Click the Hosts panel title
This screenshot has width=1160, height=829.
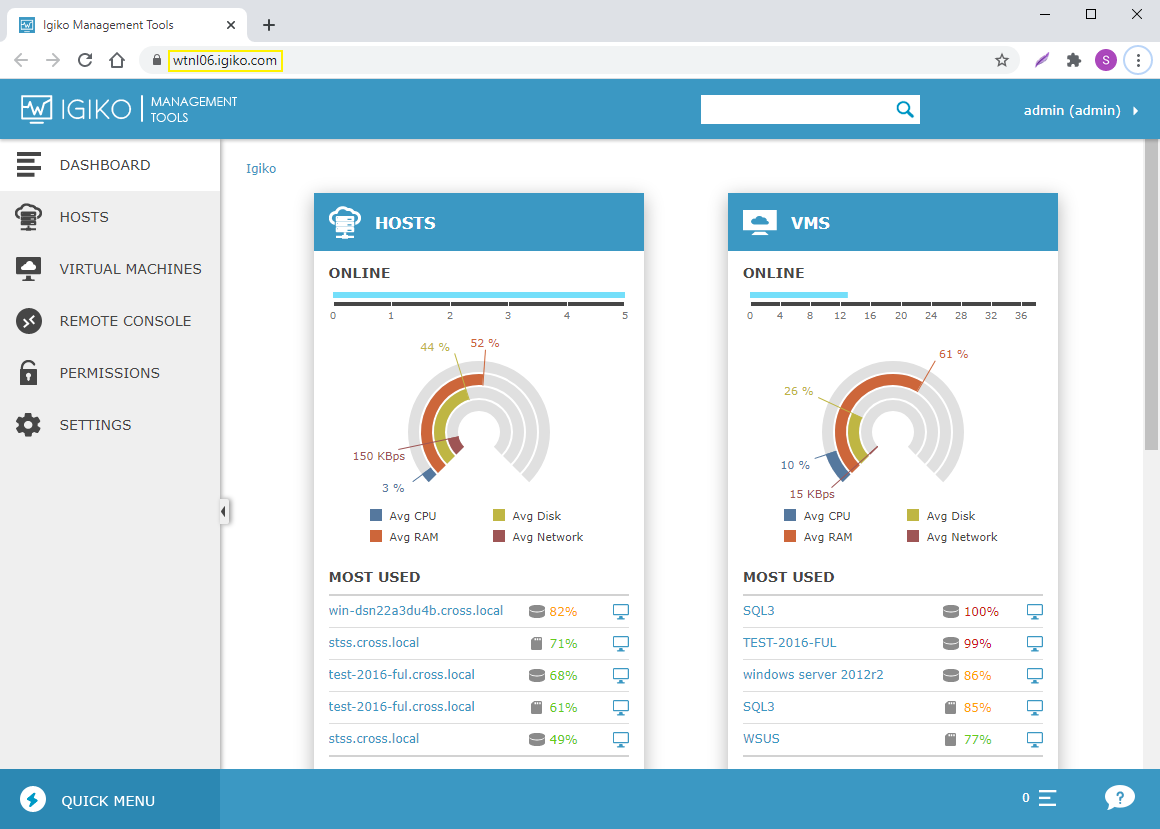pos(405,223)
